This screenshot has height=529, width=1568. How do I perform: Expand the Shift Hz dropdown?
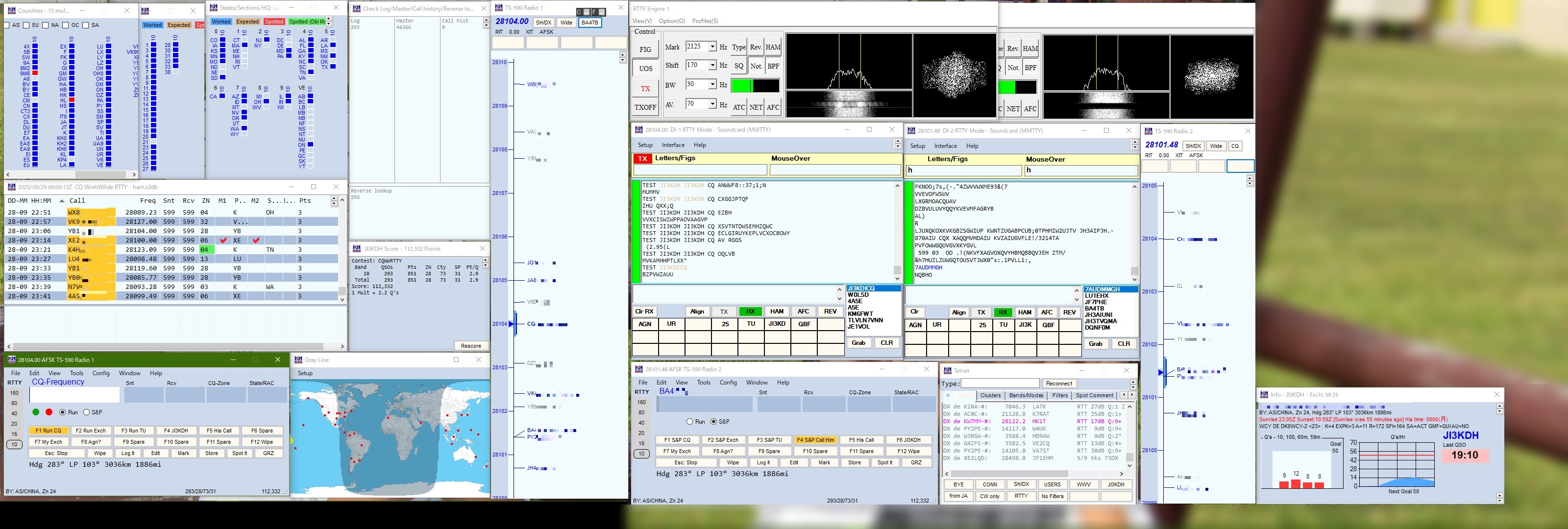click(x=712, y=65)
